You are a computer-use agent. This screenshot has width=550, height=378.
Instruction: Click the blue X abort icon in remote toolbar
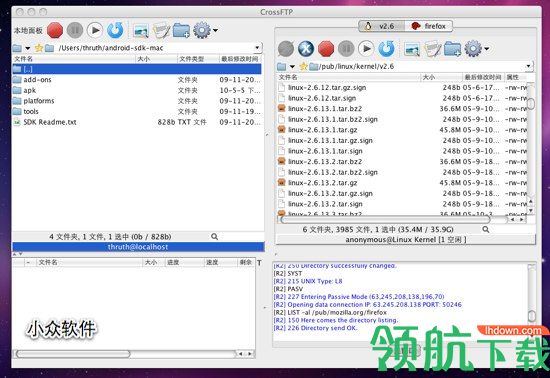306,49
